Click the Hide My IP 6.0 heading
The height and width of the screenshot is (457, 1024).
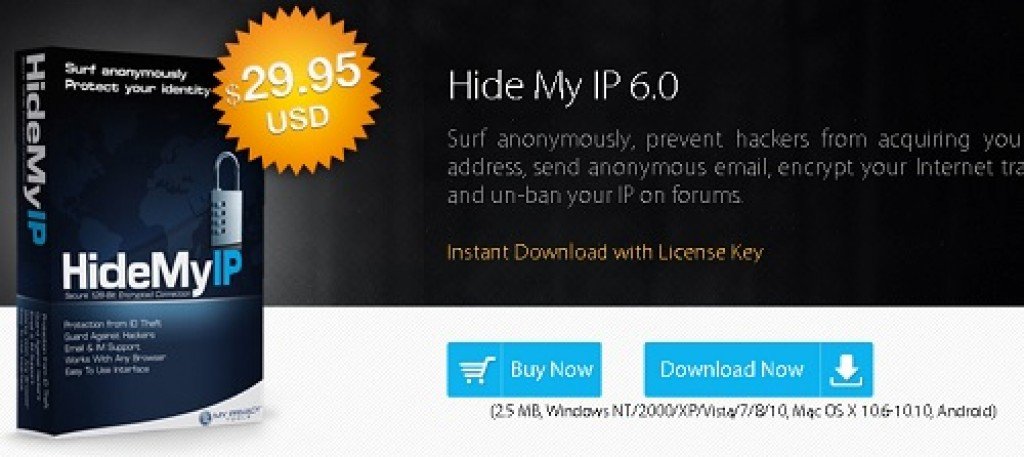pyautogui.click(x=564, y=86)
